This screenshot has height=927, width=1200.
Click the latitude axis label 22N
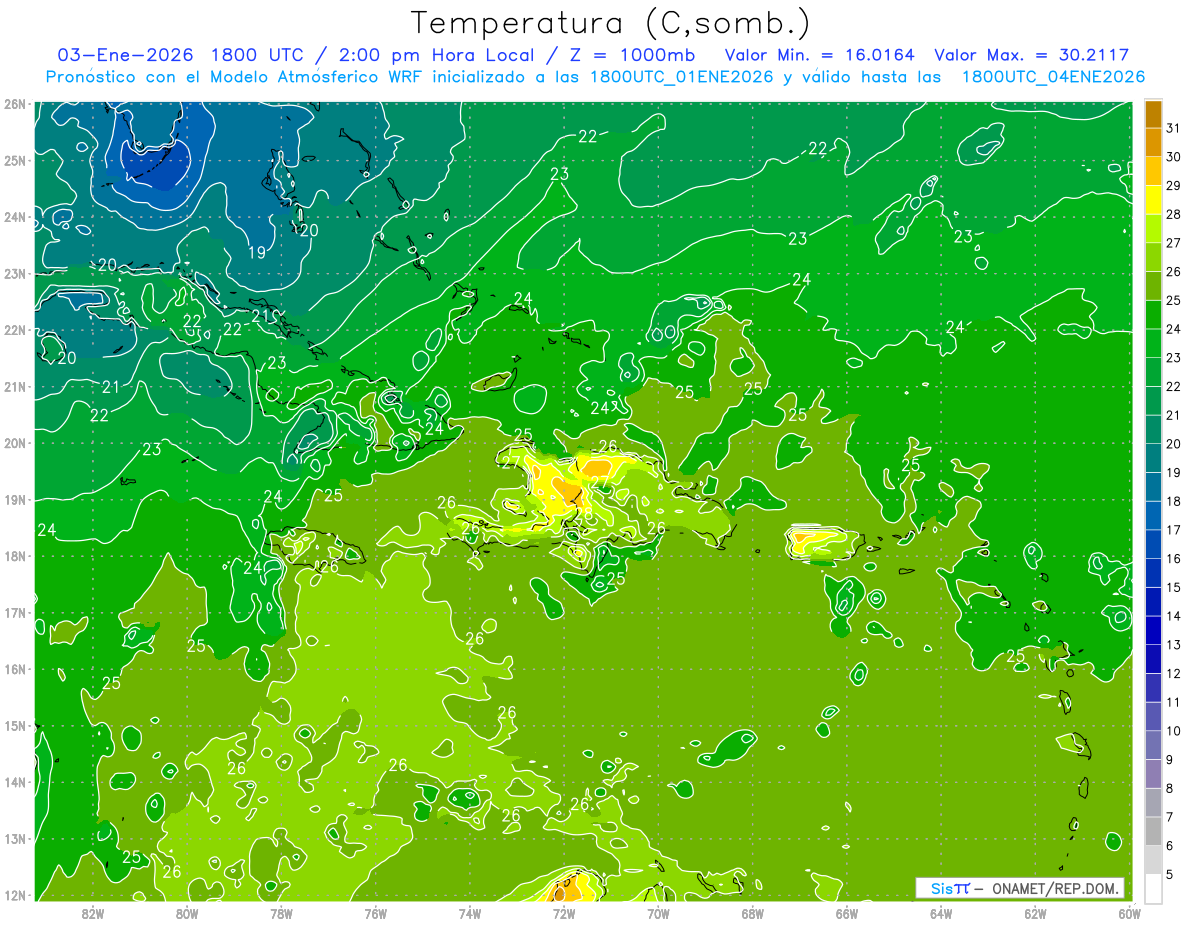(x=14, y=330)
